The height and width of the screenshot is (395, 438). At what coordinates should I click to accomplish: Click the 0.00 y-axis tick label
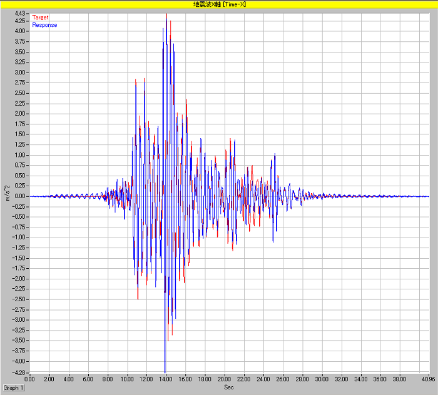click(20, 196)
